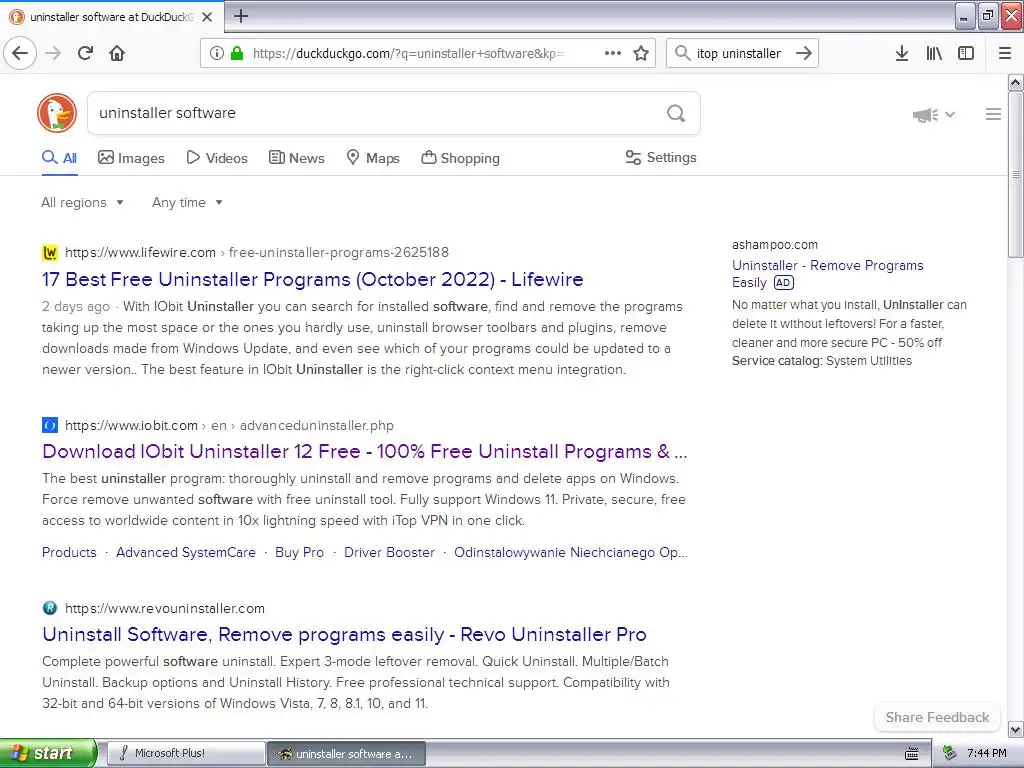Switch to the Images tab
This screenshot has width=1024, height=768.
(131, 158)
